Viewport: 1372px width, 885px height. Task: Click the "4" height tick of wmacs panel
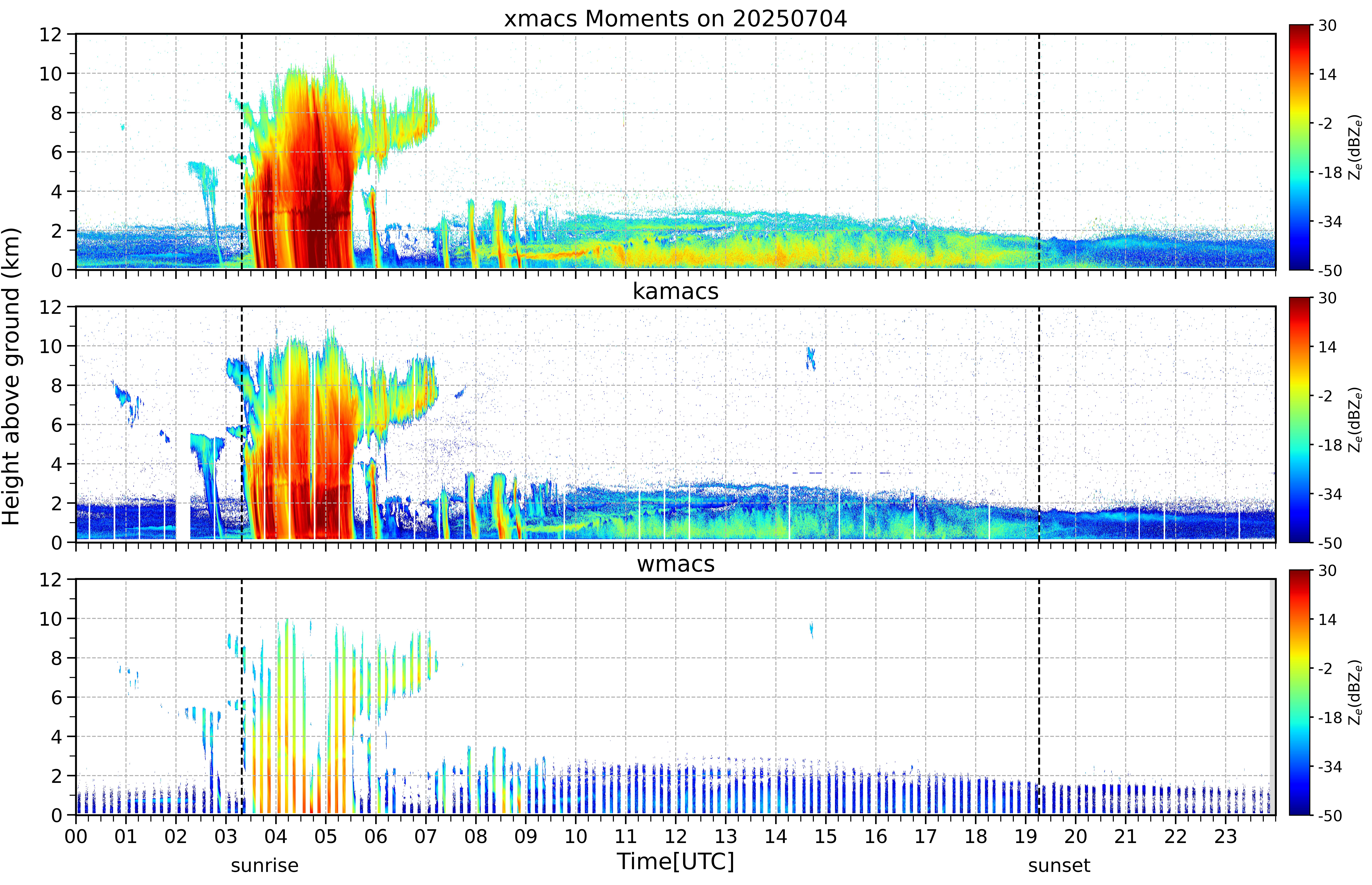(56, 737)
